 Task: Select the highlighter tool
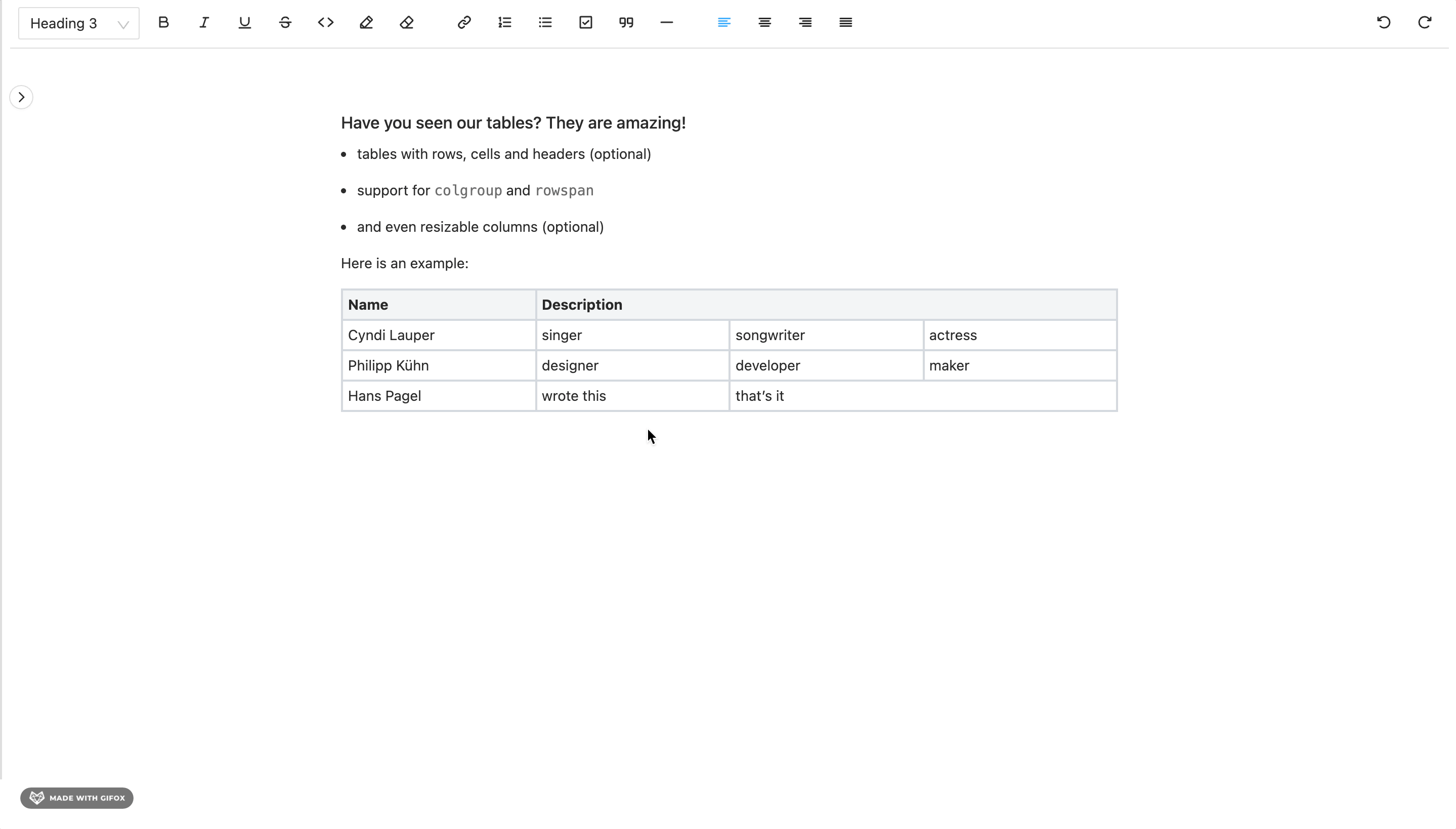coord(366,23)
